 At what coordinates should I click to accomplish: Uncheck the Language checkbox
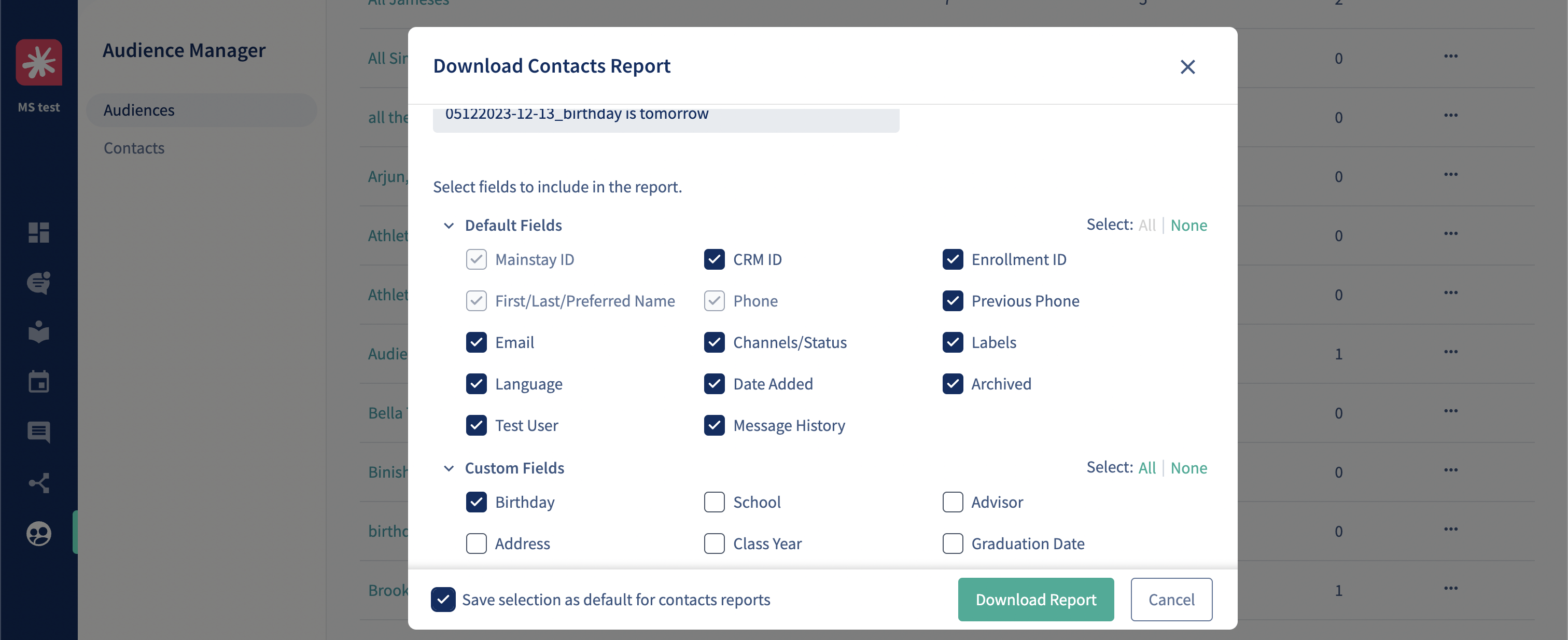point(476,384)
